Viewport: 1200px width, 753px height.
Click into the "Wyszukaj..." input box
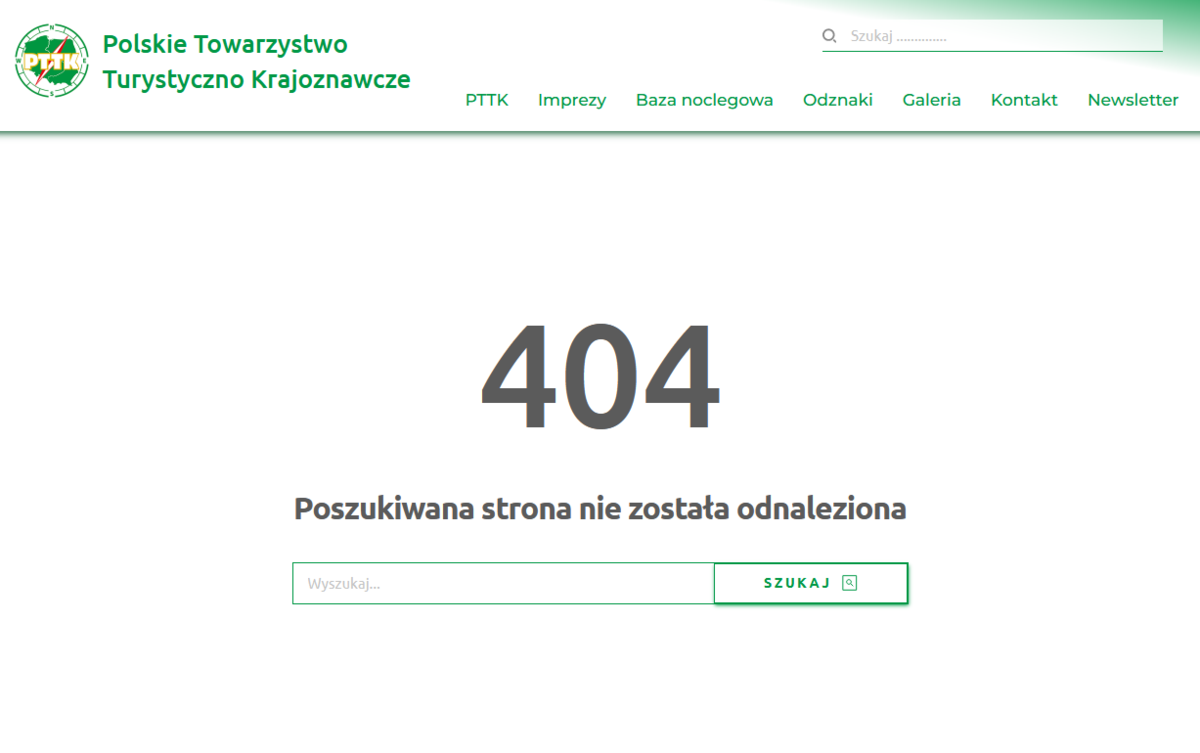502,583
